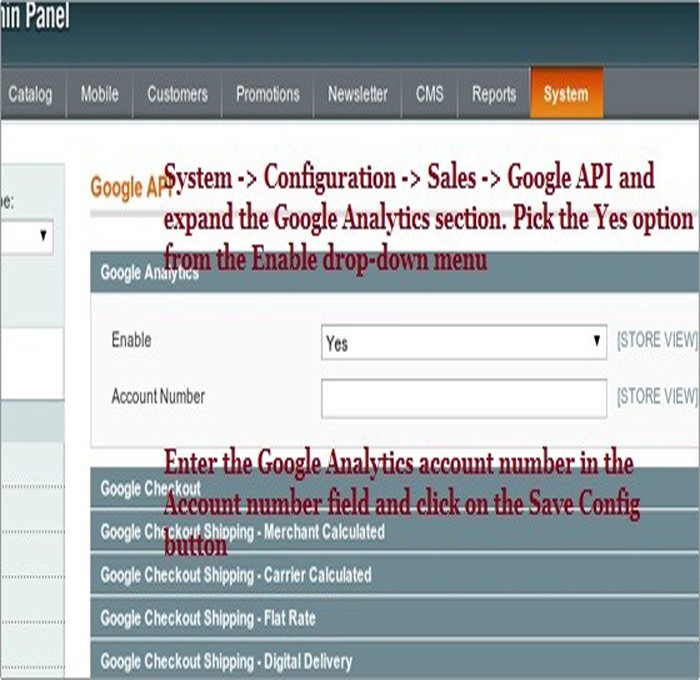The height and width of the screenshot is (680, 700).
Task: Open the Reports menu
Action: pyautogui.click(x=494, y=94)
